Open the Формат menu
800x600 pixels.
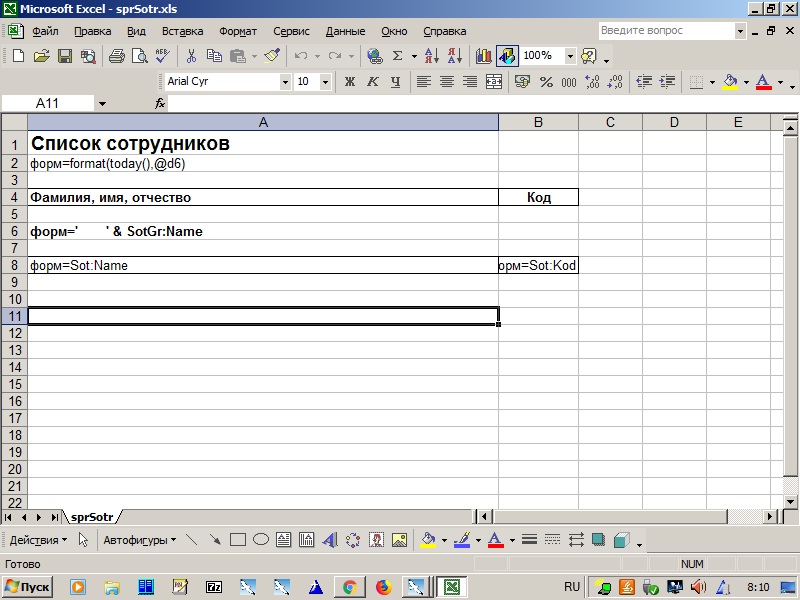(238, 31)
